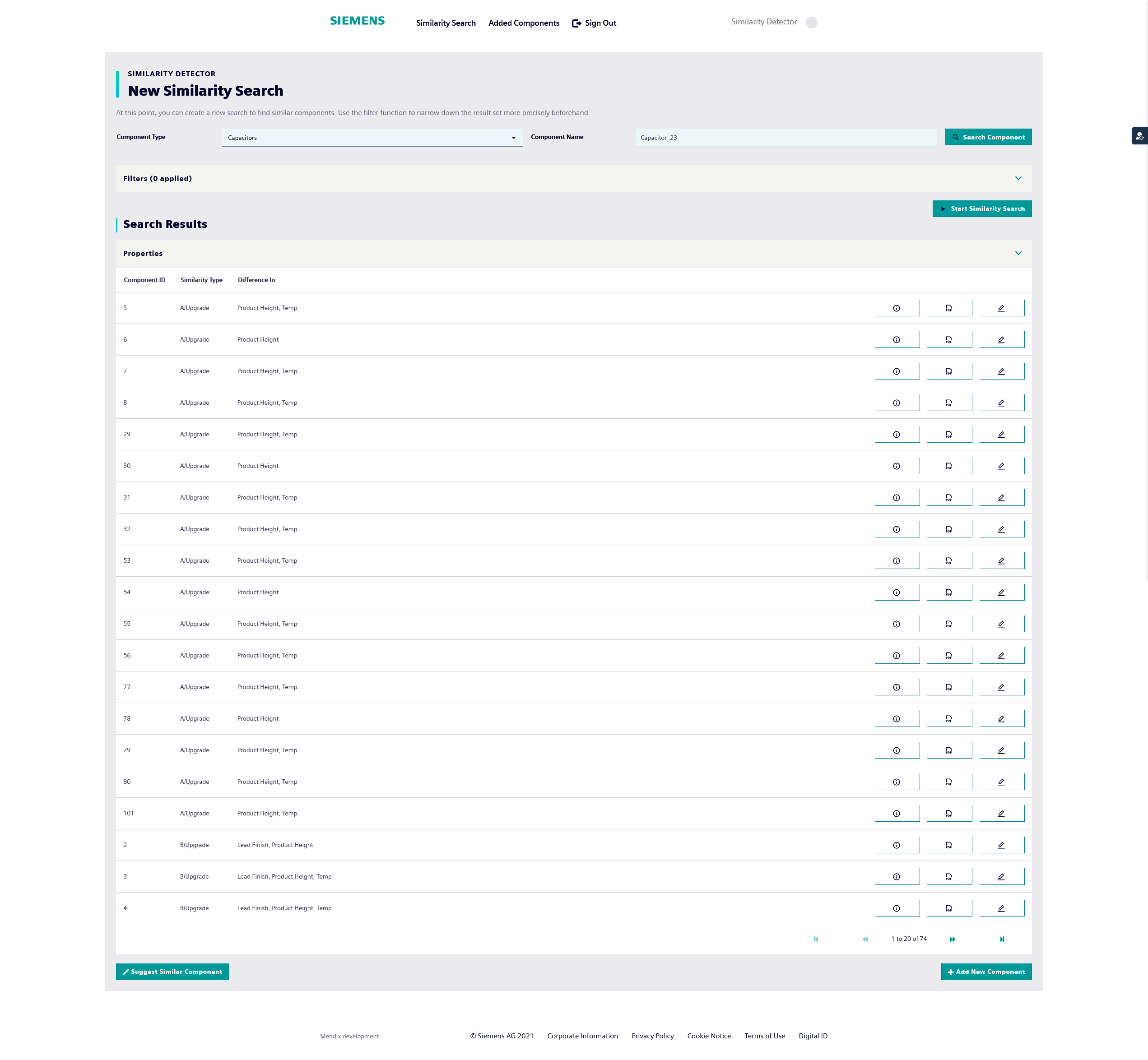Open Digital ID link
Screen dimensions: 1148x1060
click(x=813, y=1036)
